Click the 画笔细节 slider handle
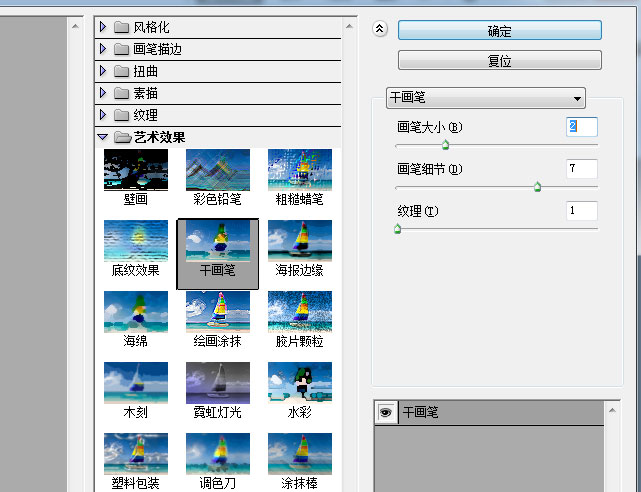Viewport: 641px width, 492px height. (x=537, y=186)
